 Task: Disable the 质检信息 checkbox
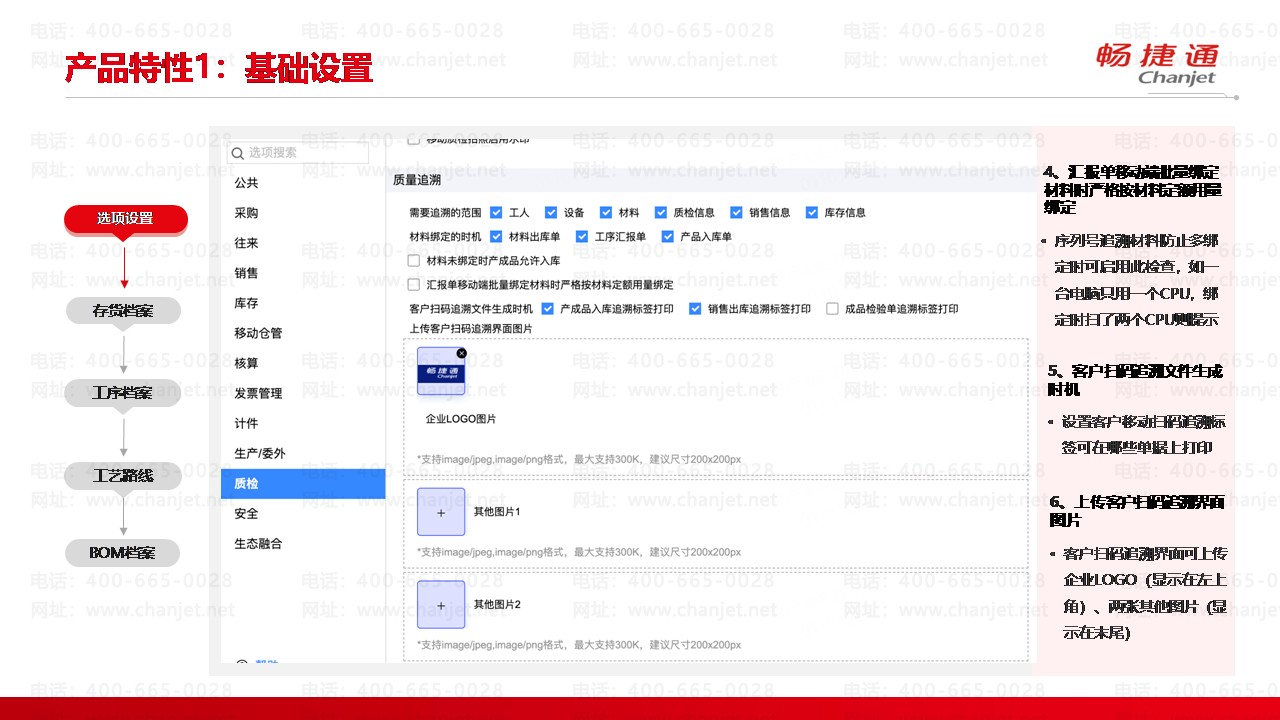point(661,212)
